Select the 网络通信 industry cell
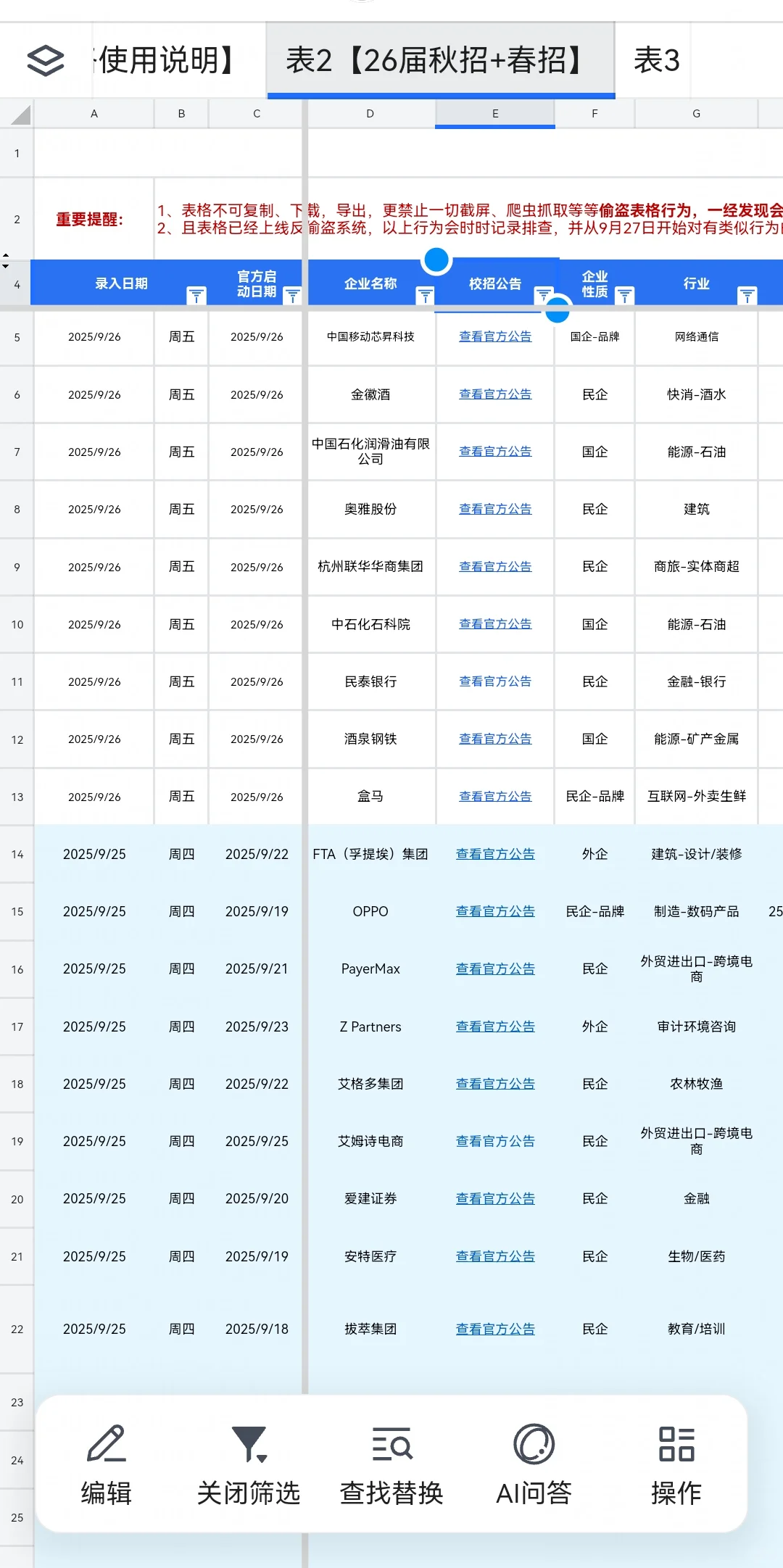 click(697, 337)
